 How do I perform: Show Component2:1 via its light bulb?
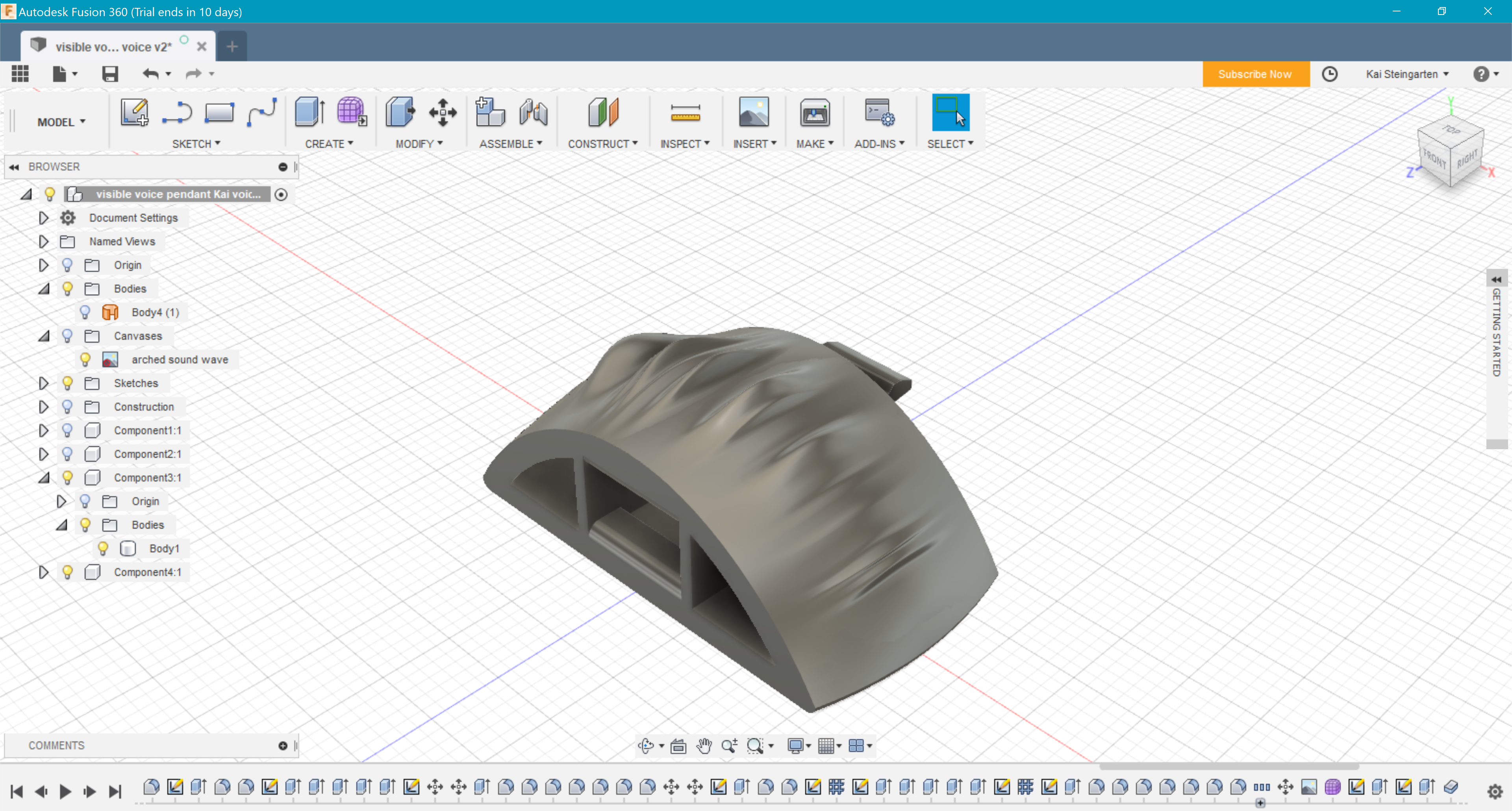point(67,454)
